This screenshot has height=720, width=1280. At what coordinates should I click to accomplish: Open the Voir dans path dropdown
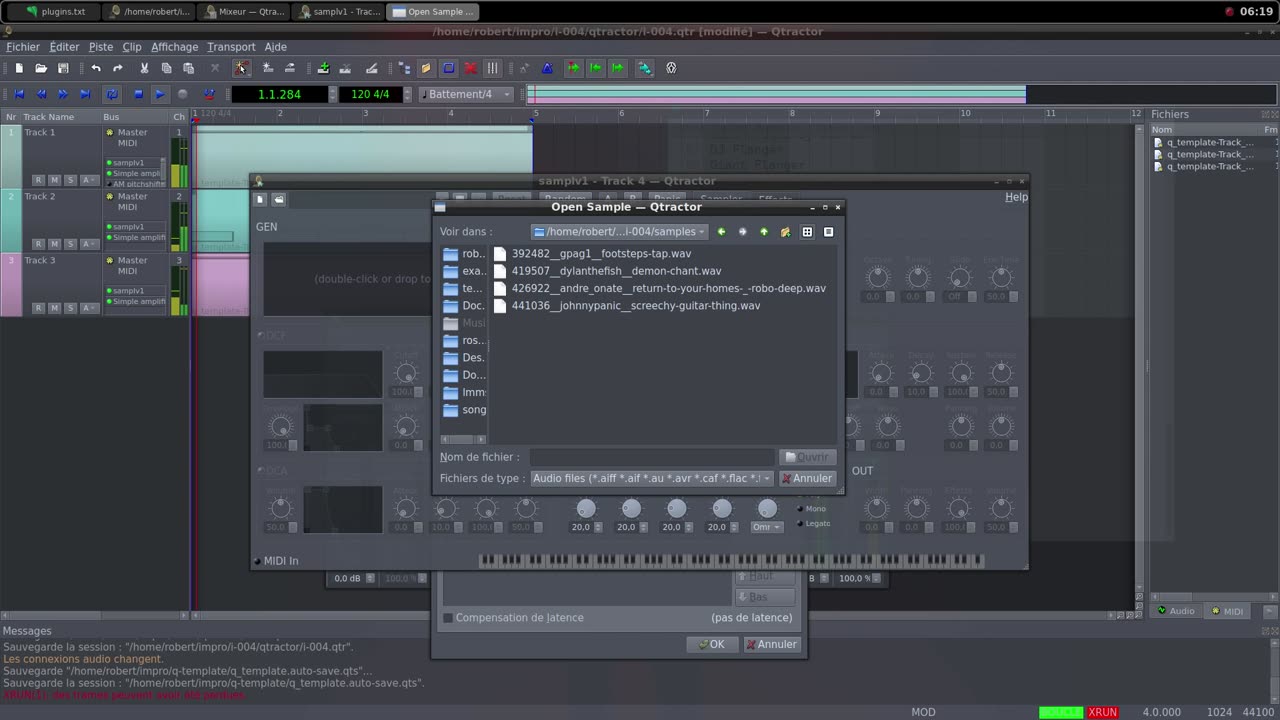(x=619, y=232)
